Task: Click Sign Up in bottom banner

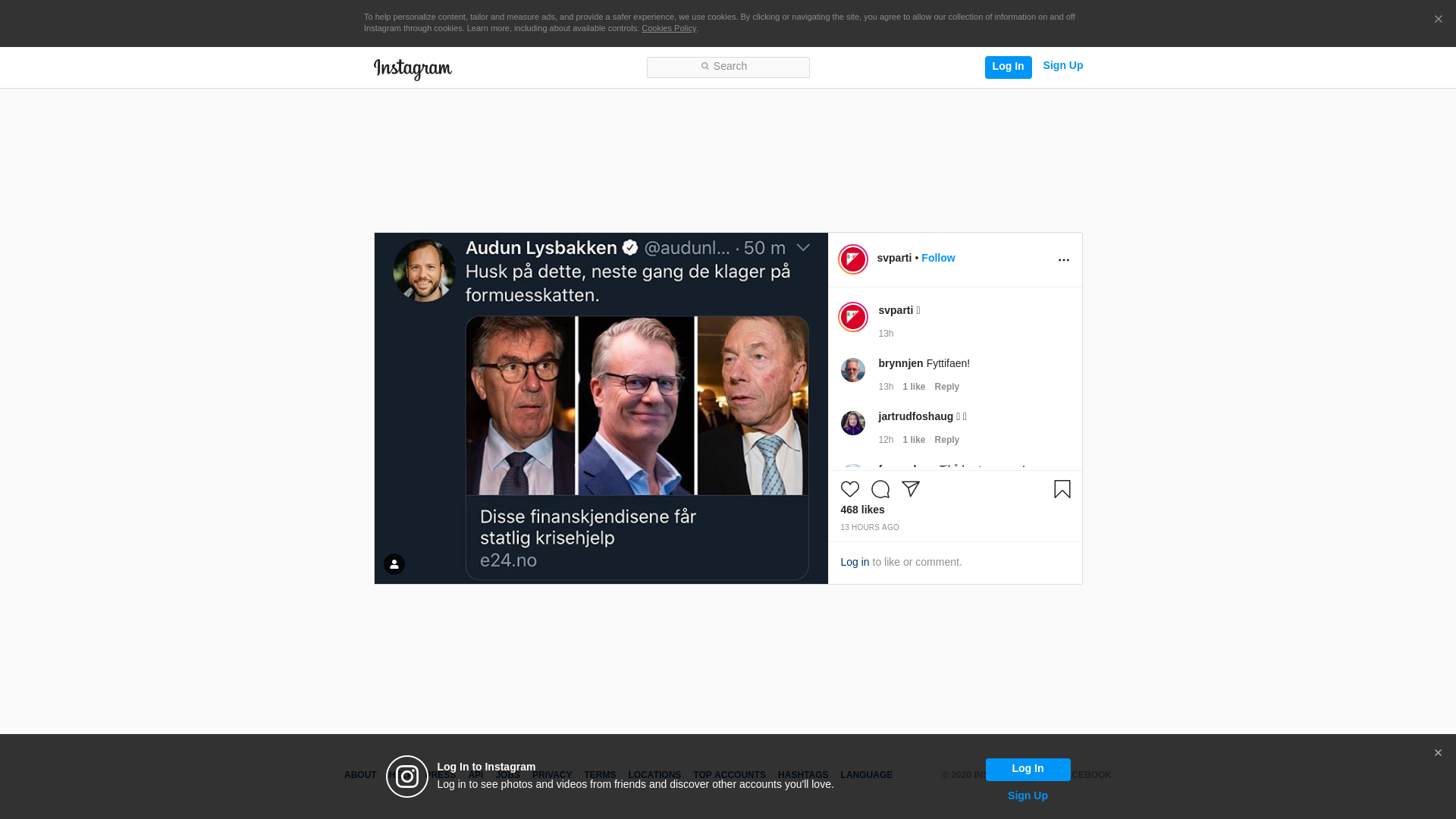Action: [1028, 795]
